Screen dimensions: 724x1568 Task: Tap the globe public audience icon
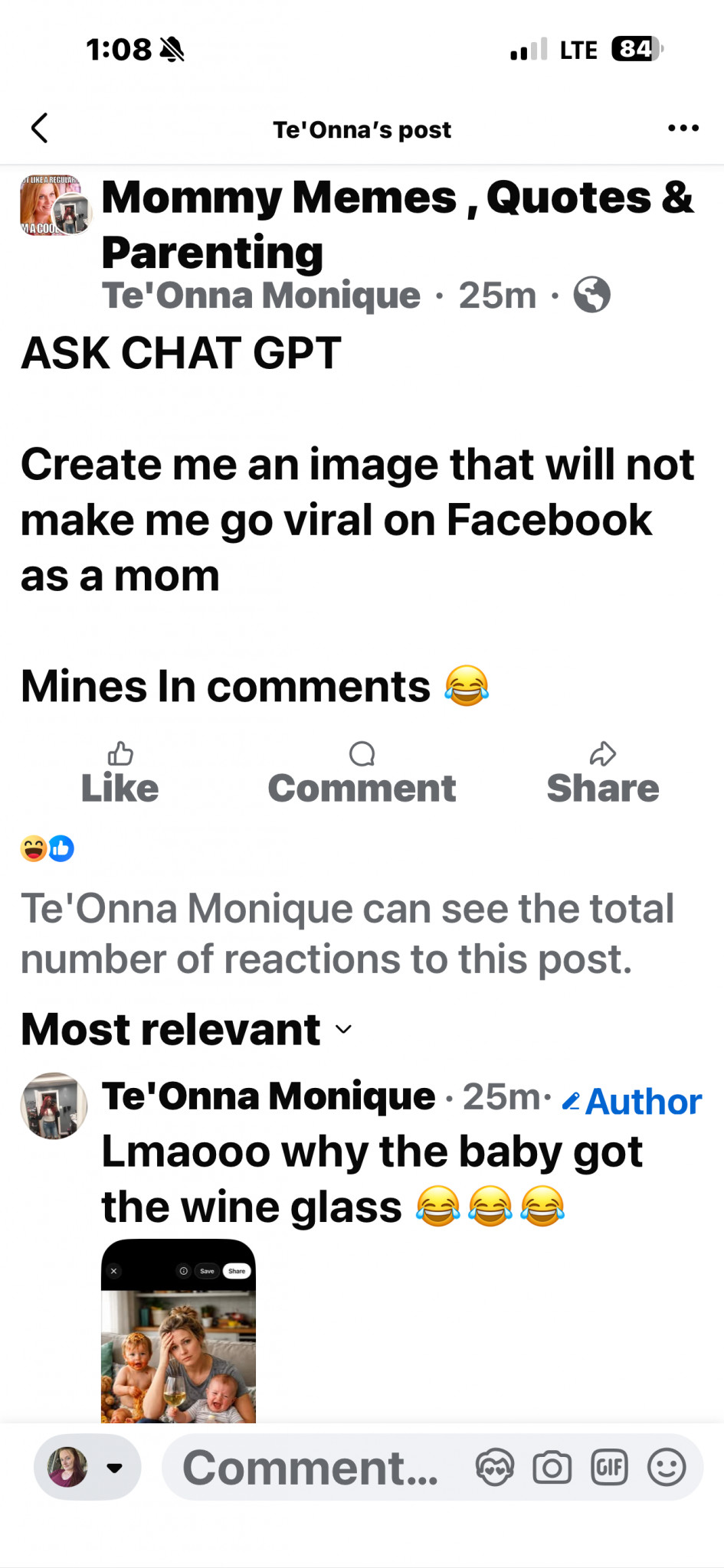[591, 295]
